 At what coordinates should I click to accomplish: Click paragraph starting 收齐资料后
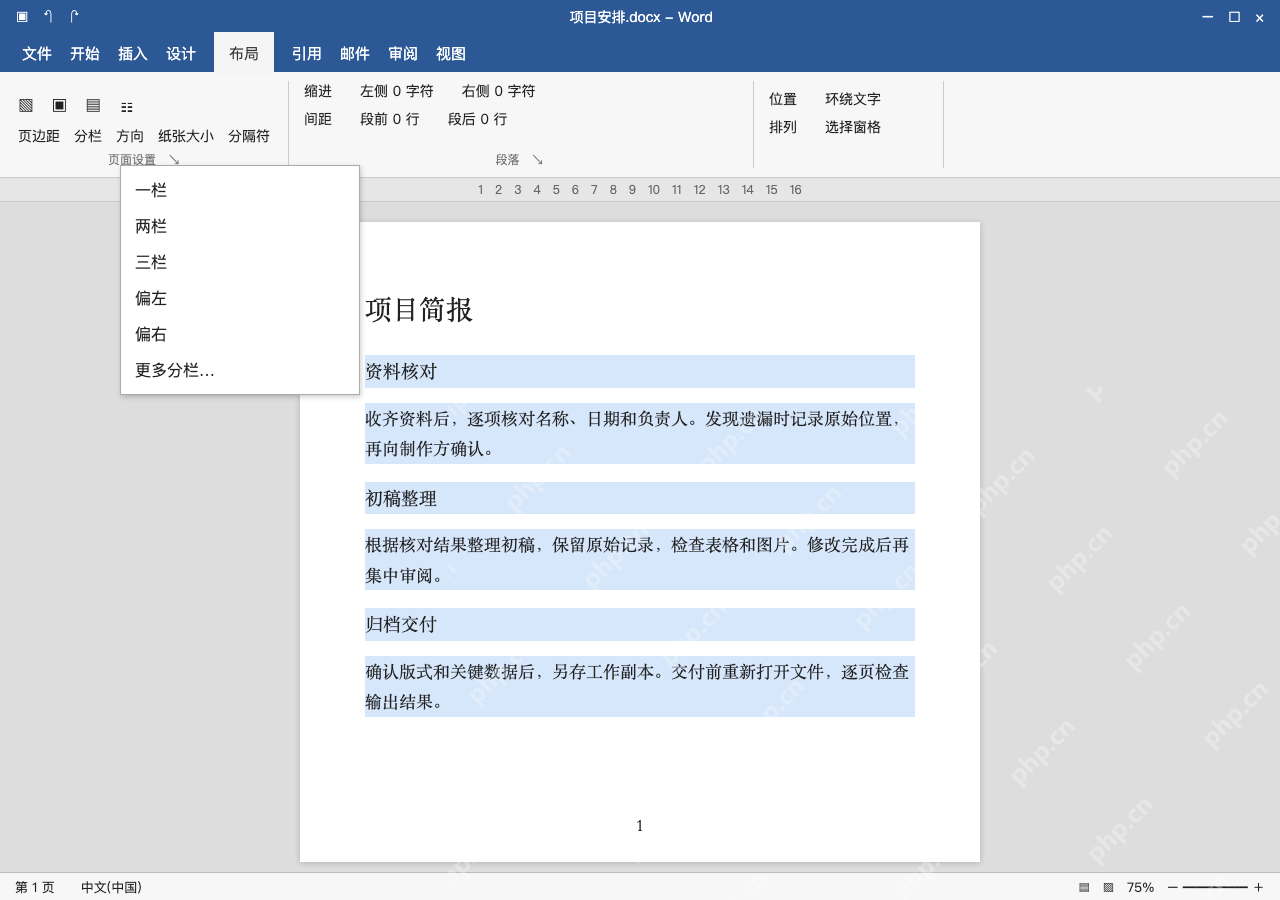[x=640, y=434]
